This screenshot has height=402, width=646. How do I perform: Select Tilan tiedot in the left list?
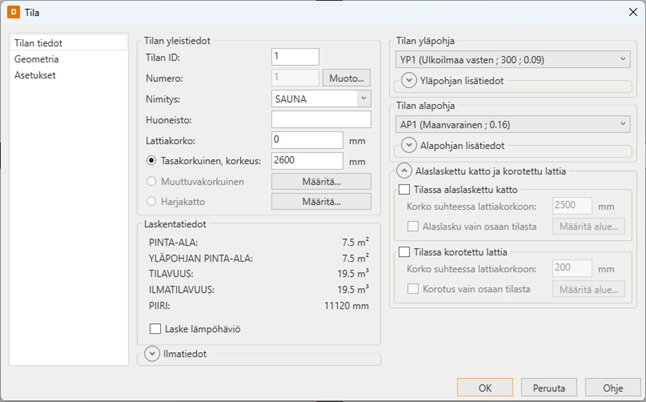38,44
